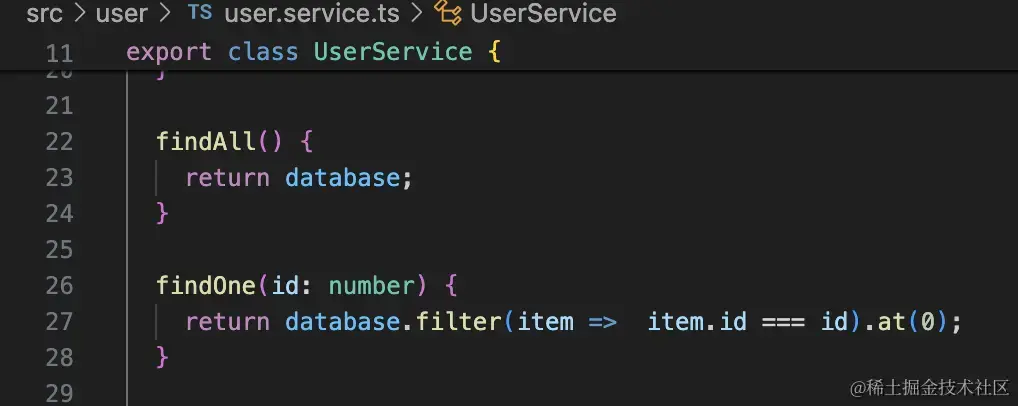Open the UserService breadcrumb symbol

[x=543, y=13]
